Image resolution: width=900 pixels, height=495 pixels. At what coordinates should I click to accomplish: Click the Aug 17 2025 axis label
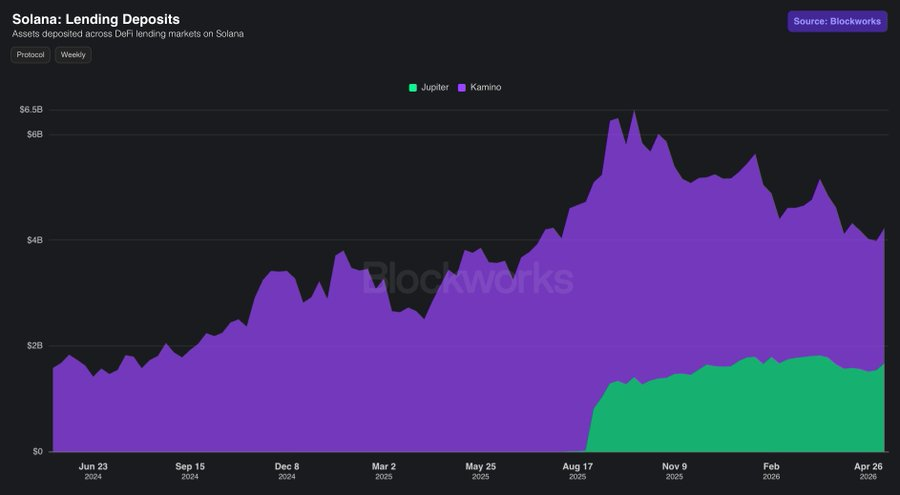577,471
